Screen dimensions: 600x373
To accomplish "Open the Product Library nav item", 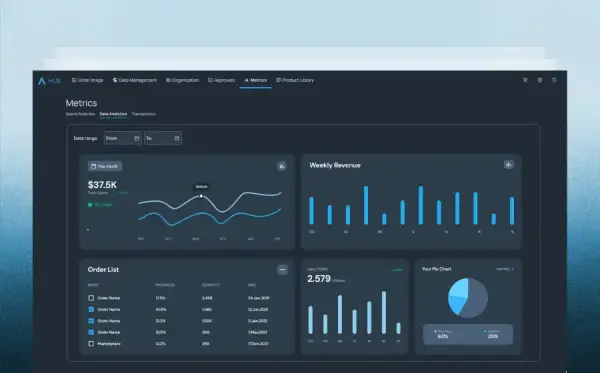I will 295,80.
